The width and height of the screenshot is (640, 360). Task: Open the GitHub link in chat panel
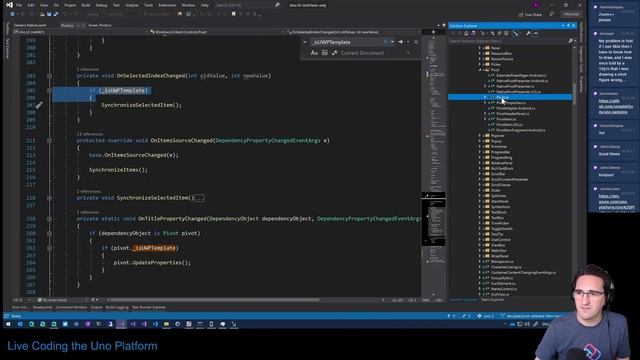(616, 106)
